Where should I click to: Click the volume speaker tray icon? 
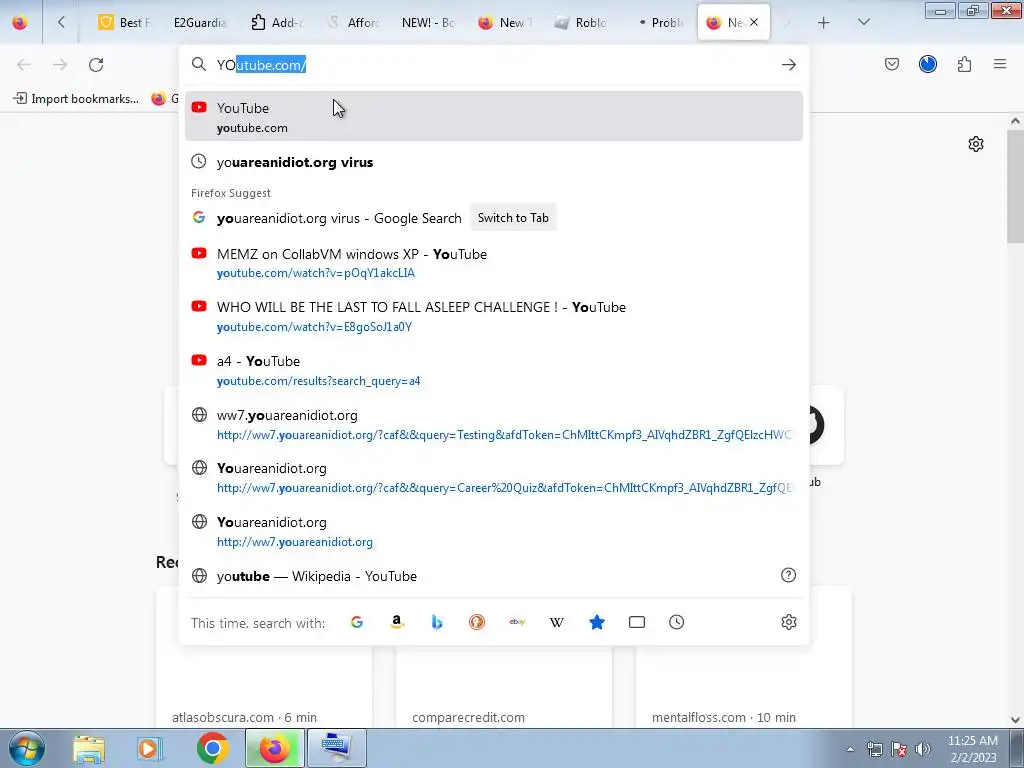[923, 749]
